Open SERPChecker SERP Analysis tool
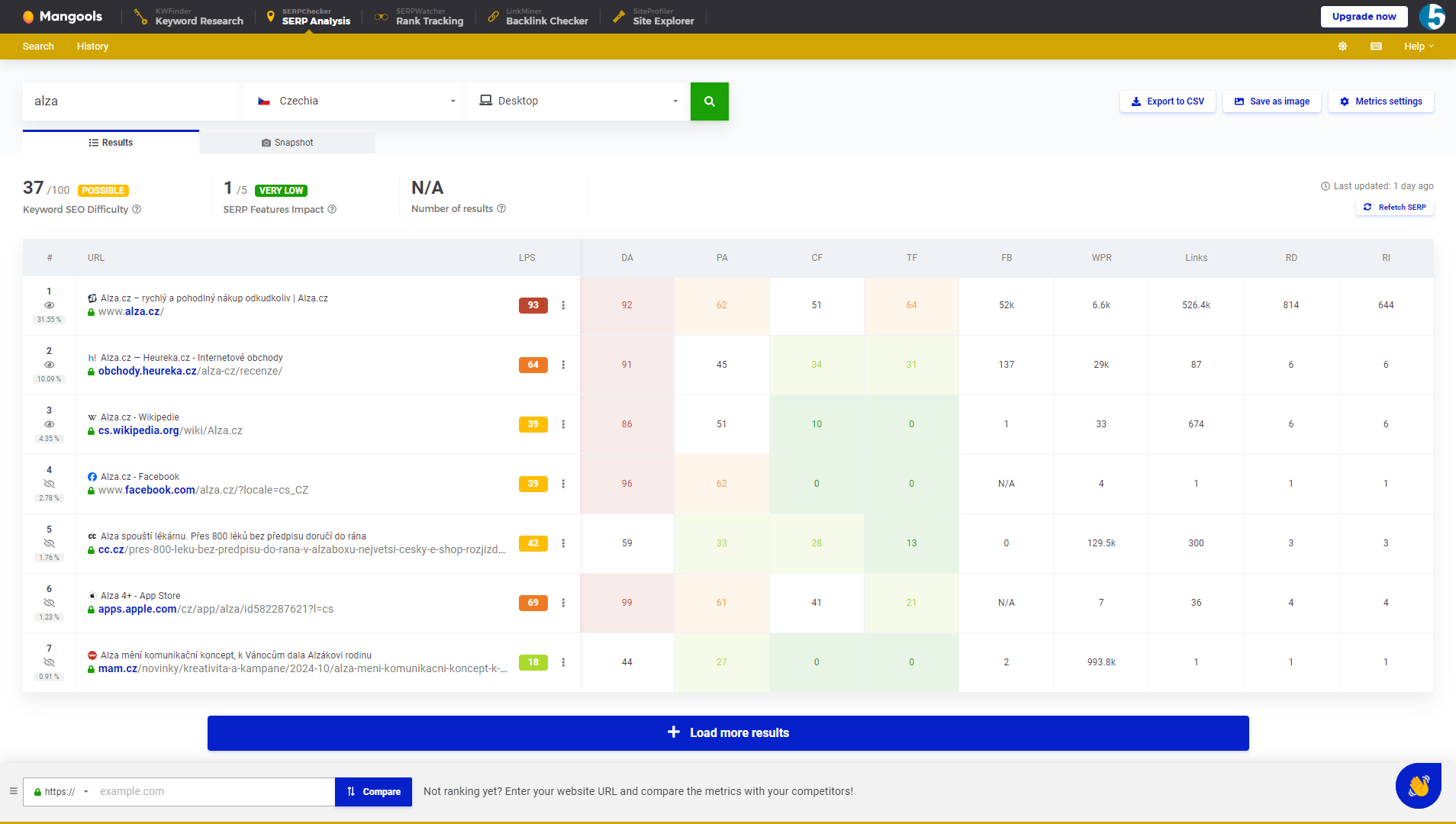 (x=308, y=17)
